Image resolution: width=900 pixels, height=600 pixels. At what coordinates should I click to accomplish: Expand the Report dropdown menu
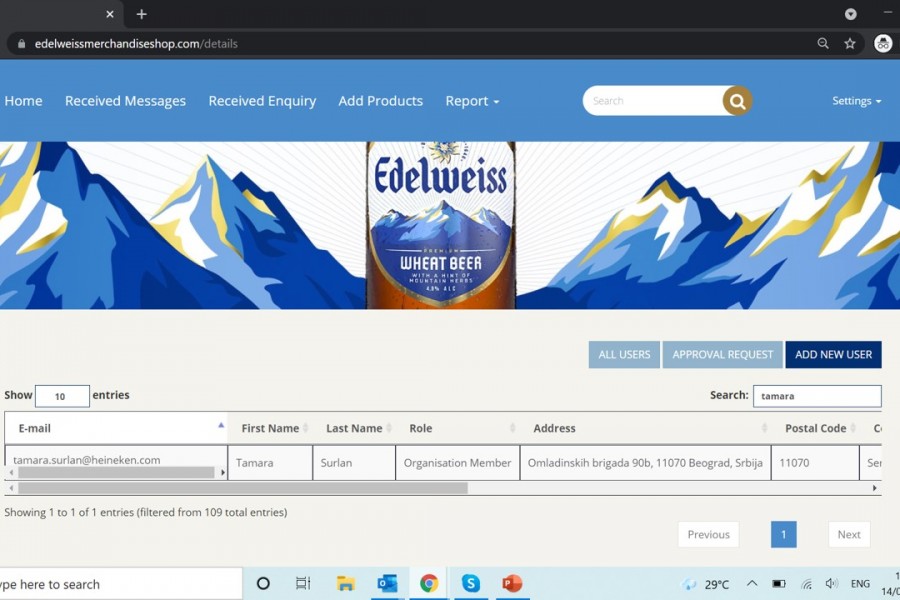coord(472,101)
